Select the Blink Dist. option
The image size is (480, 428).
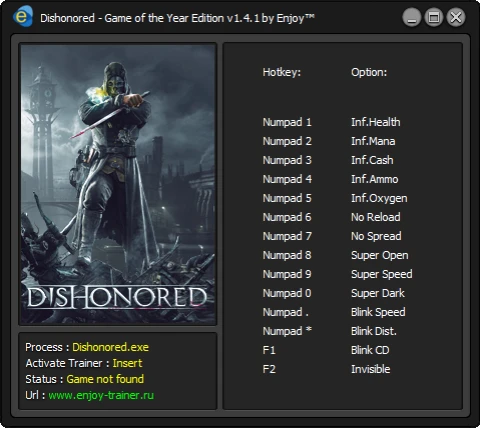click(374, 331)
